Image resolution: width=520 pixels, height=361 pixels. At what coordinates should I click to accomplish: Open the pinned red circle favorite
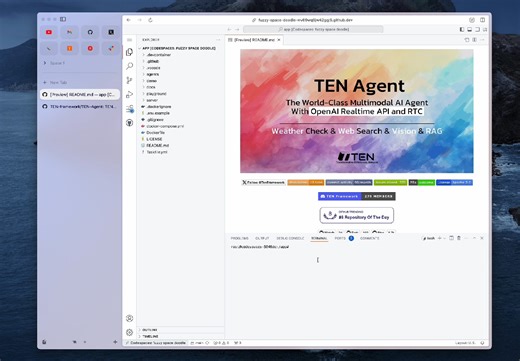pyautogui.click(x=90, y=48)
